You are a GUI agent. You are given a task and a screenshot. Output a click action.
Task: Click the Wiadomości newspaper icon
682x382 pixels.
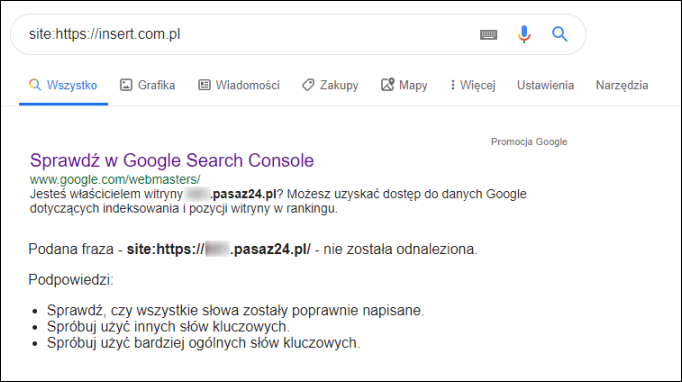click(x=204, y=85)
